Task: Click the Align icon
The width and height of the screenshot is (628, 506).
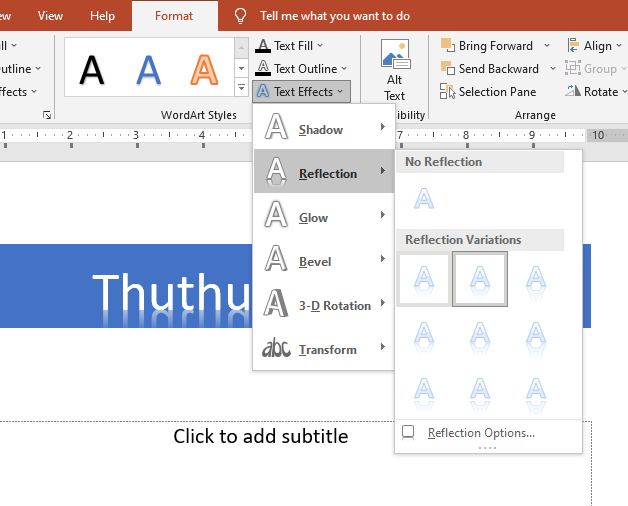Action: (573, 45)
